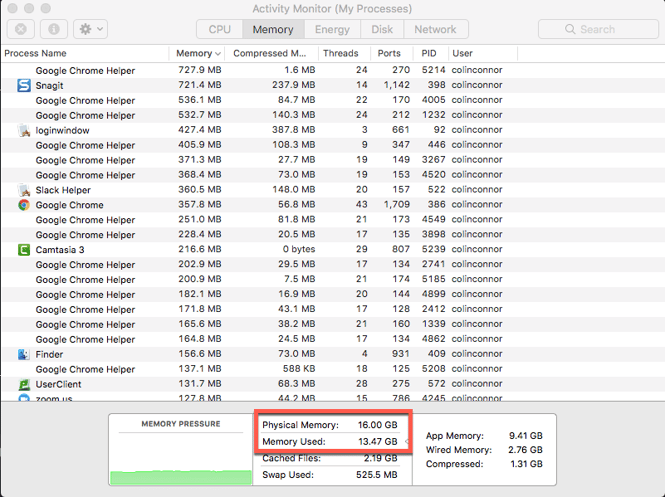The height and width of the screenshot is (497, 665).
Task: Click Camtasia 3's 0 bytes compressed value
Action: pyautogui.click(x=299, y=249)
